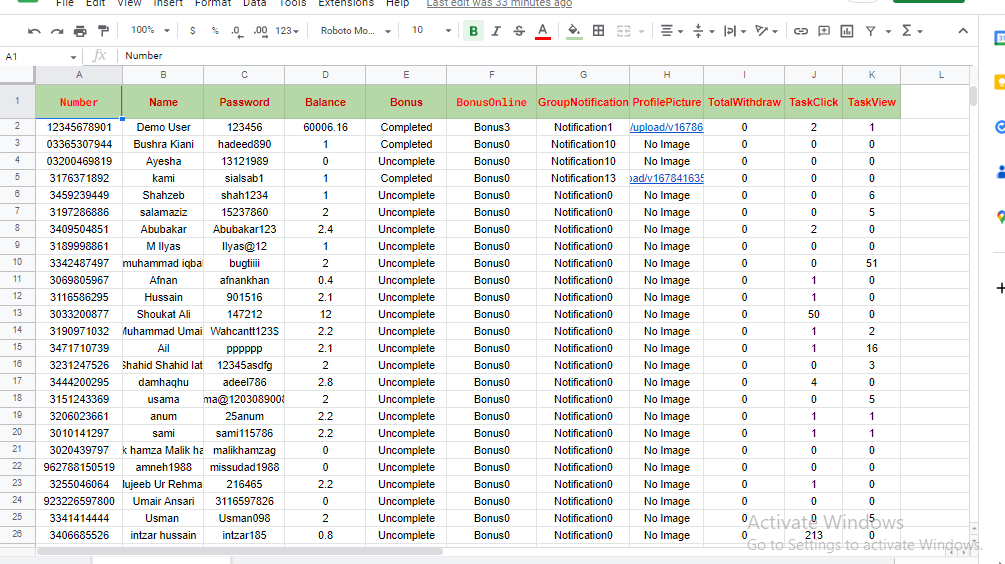Open profile picture link in row 2
This screenshot has height=564, width=1005.
[666, 127]
